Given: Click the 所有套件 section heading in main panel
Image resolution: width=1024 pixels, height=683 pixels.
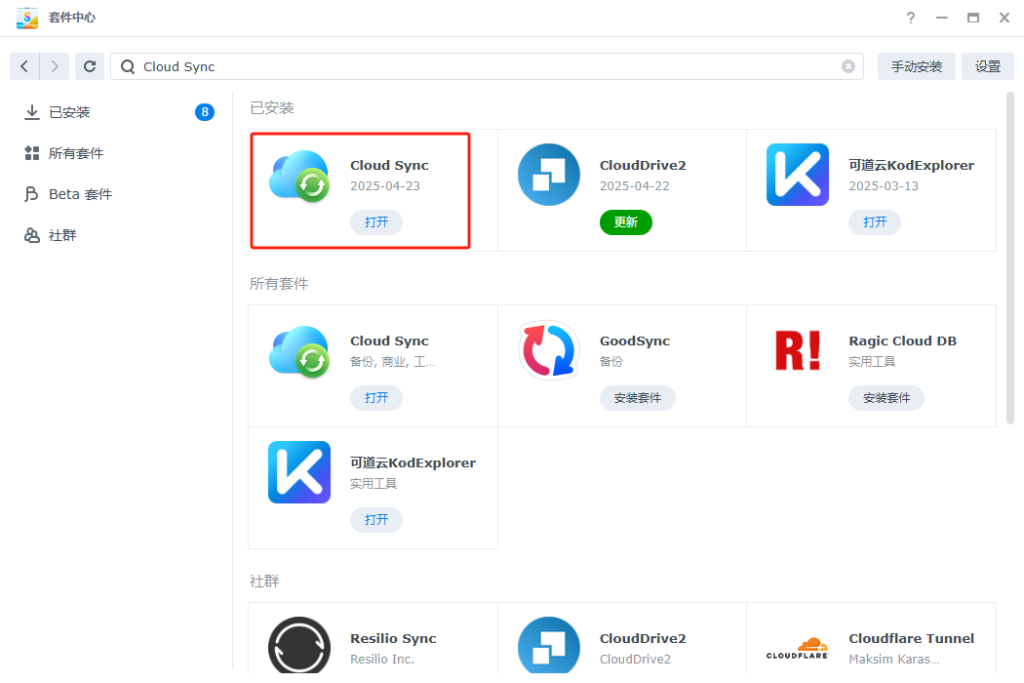Looking at the screenshot, I should [x=279, y=284].
